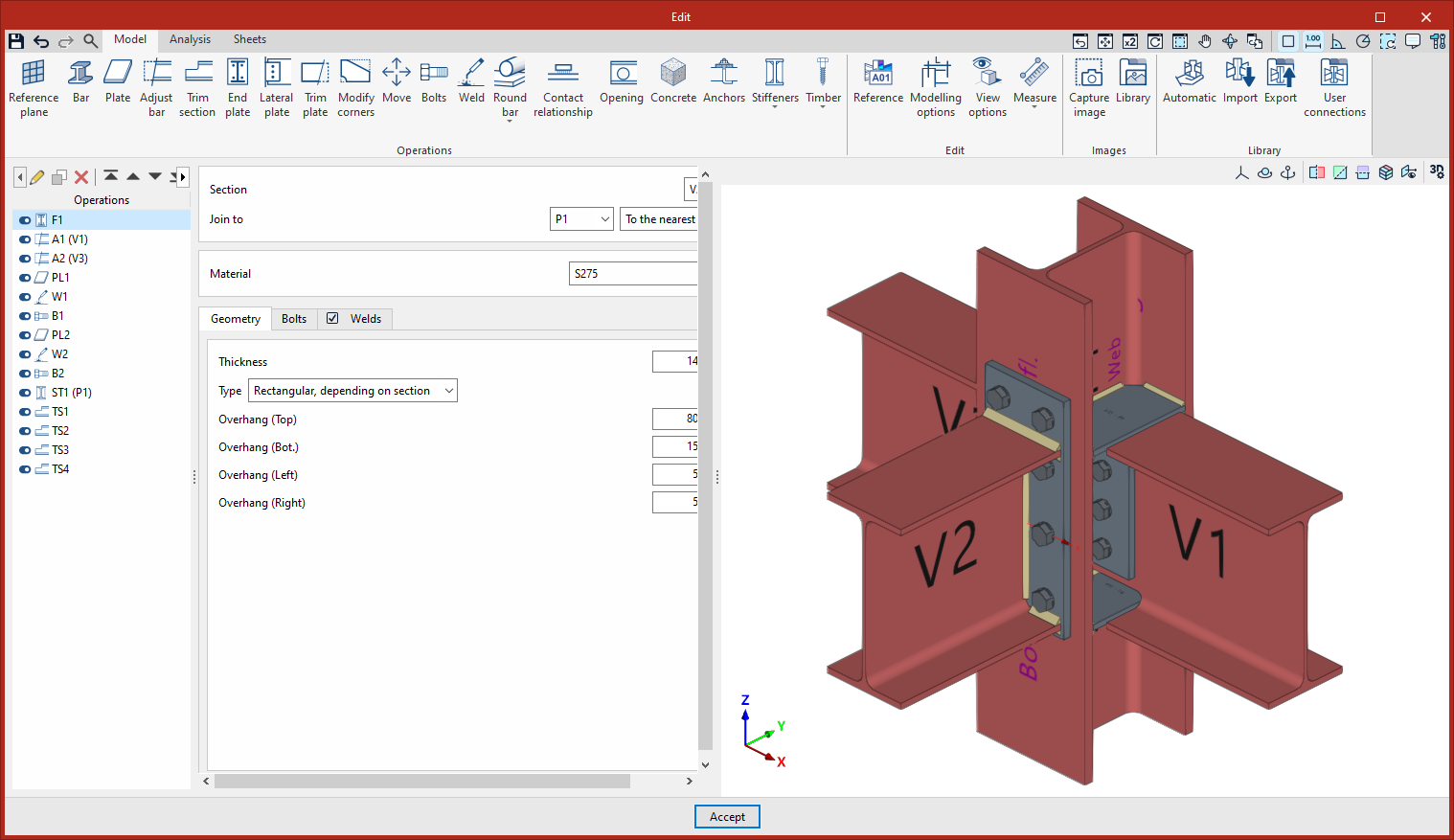
Task: Open the 'To the nearest' dropdown
Action: [659, 219]
